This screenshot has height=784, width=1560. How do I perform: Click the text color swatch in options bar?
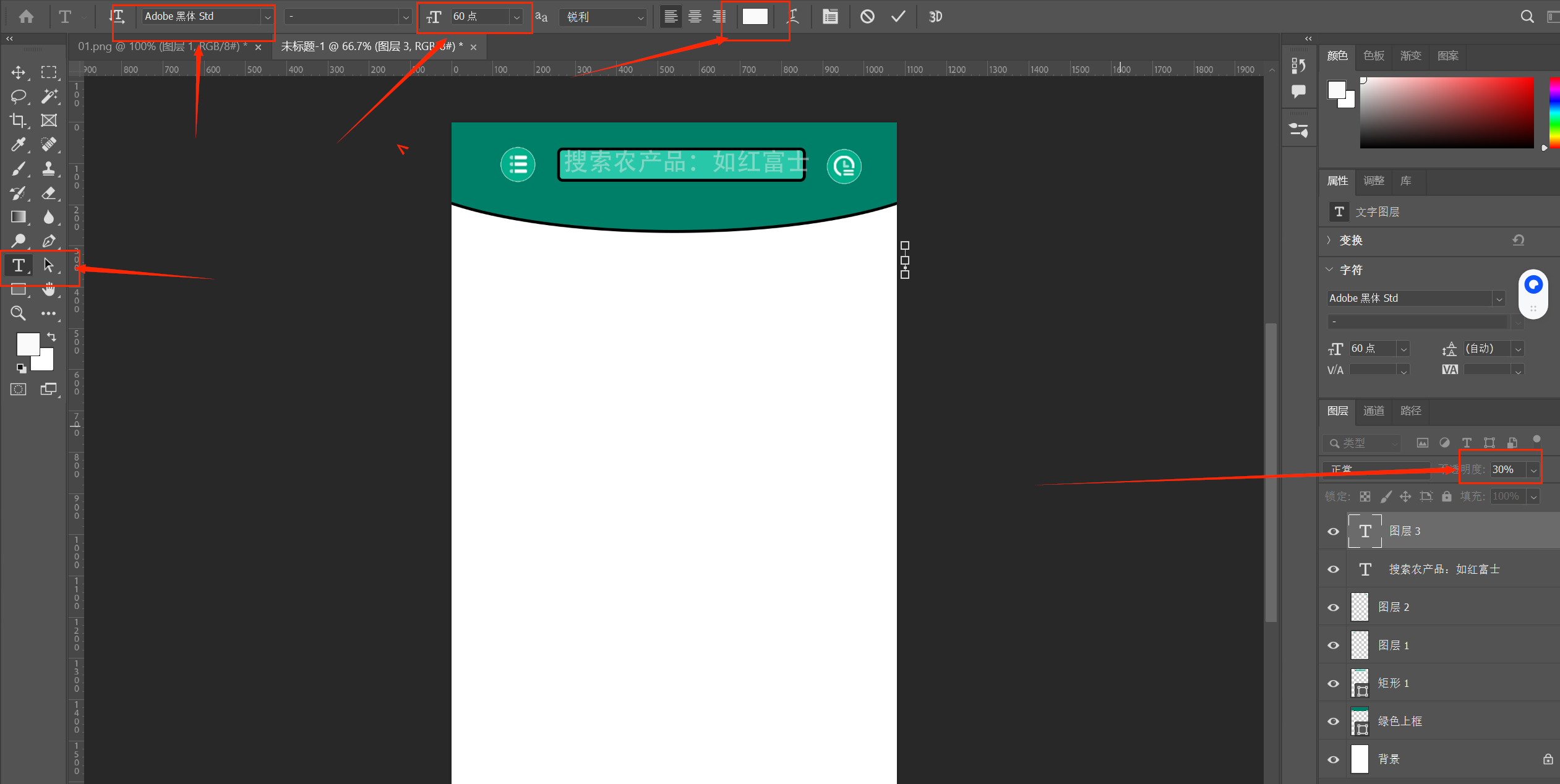point(755,17)
